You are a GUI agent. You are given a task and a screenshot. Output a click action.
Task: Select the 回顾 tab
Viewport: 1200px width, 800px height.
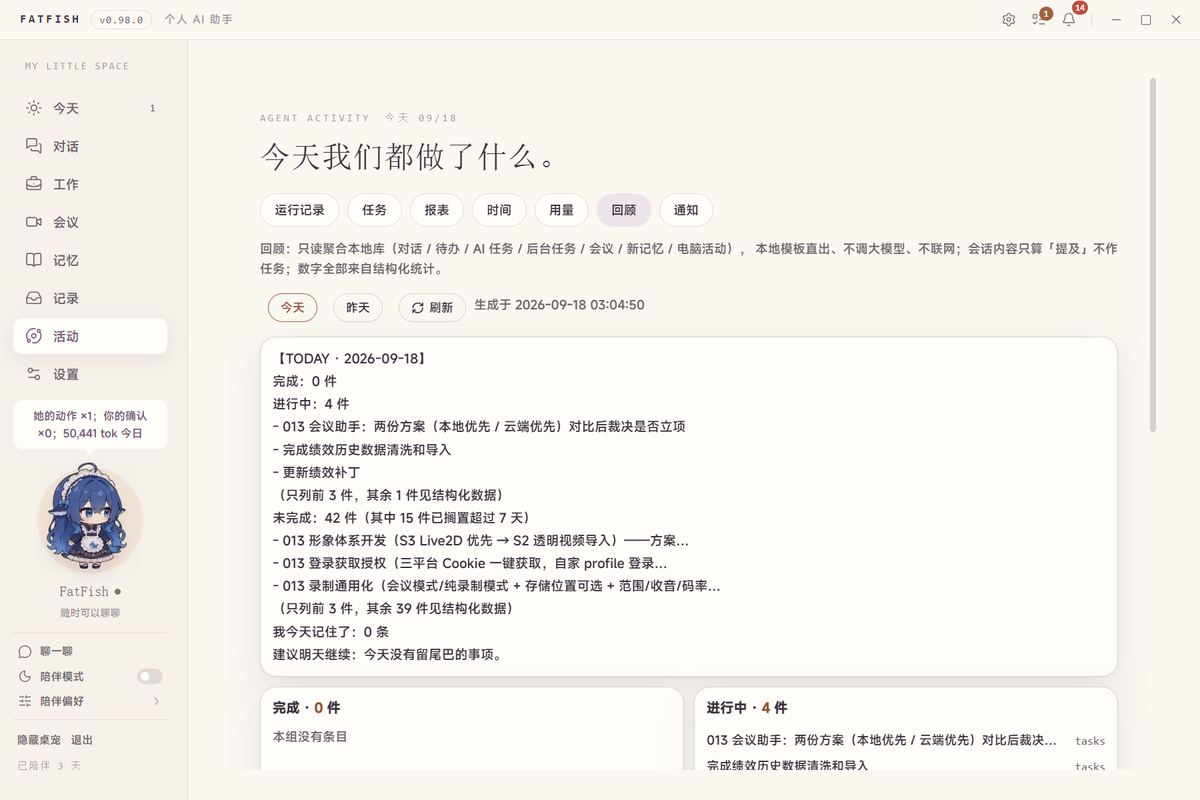coord(624,210)
